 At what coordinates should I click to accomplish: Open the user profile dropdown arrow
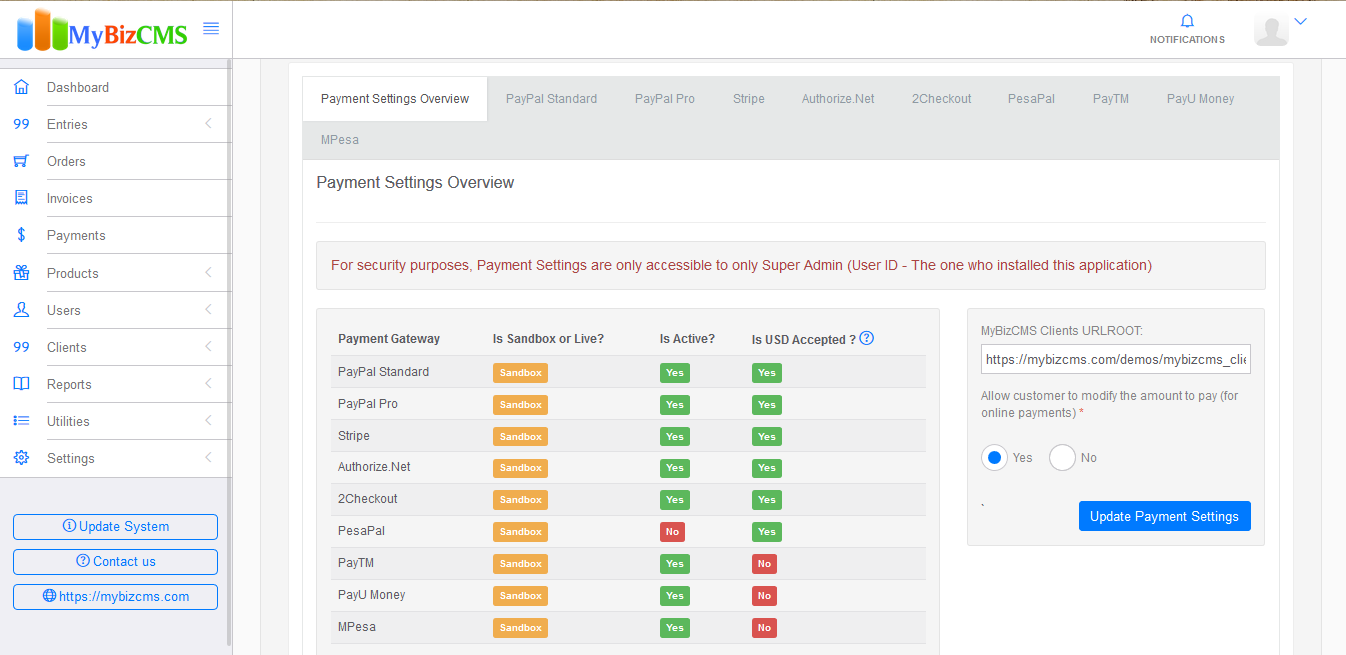coord(1301,21)
